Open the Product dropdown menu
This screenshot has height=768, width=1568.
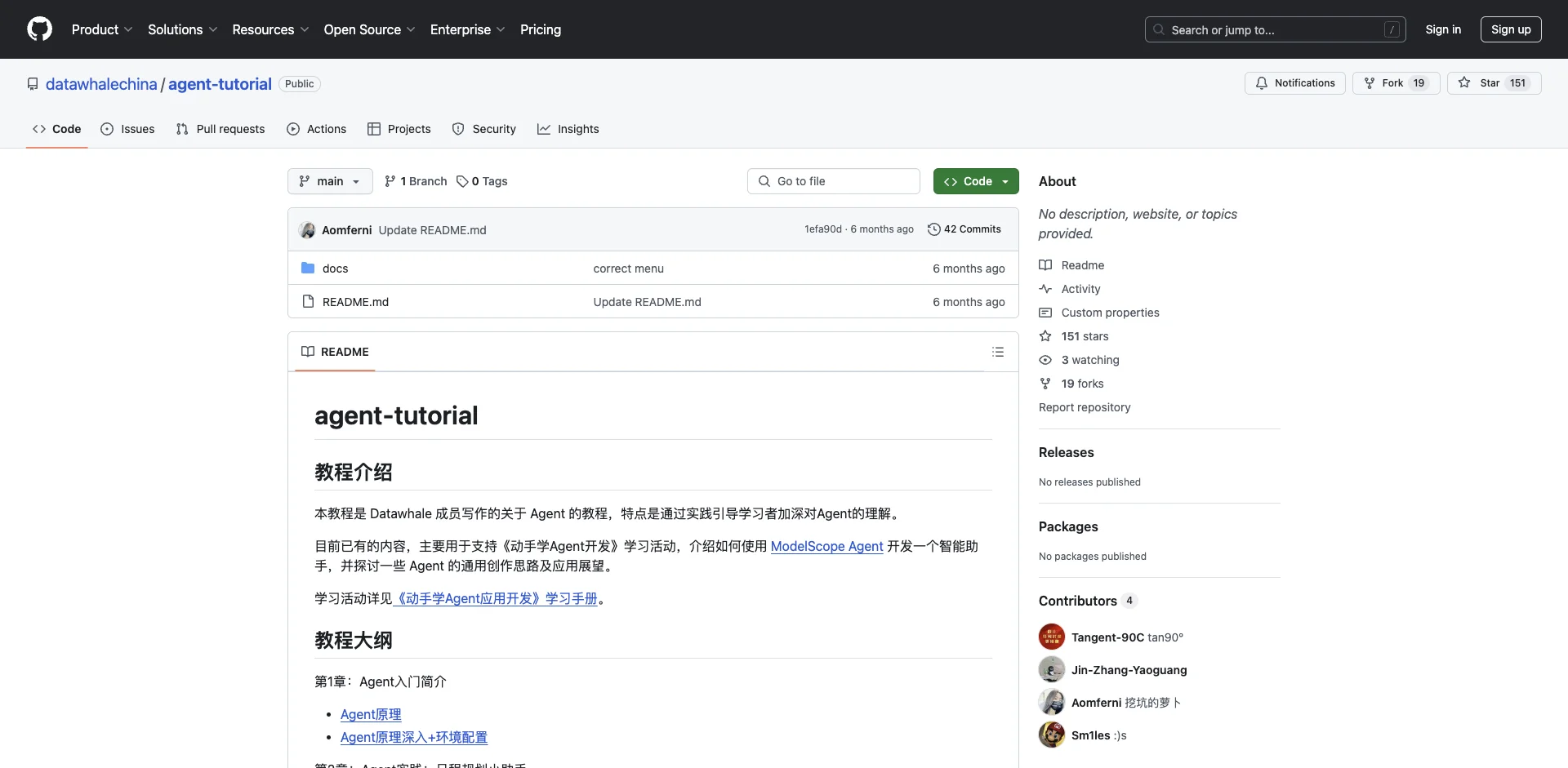point(102,29)
